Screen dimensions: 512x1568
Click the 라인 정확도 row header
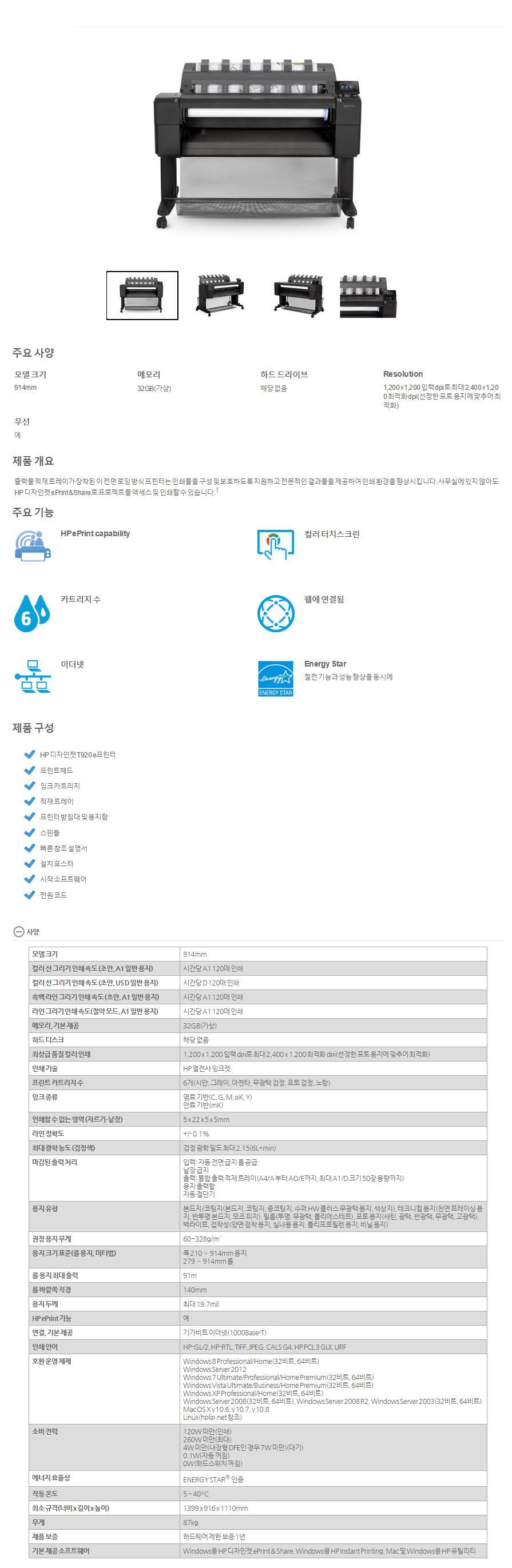[x=104, y=1134]
